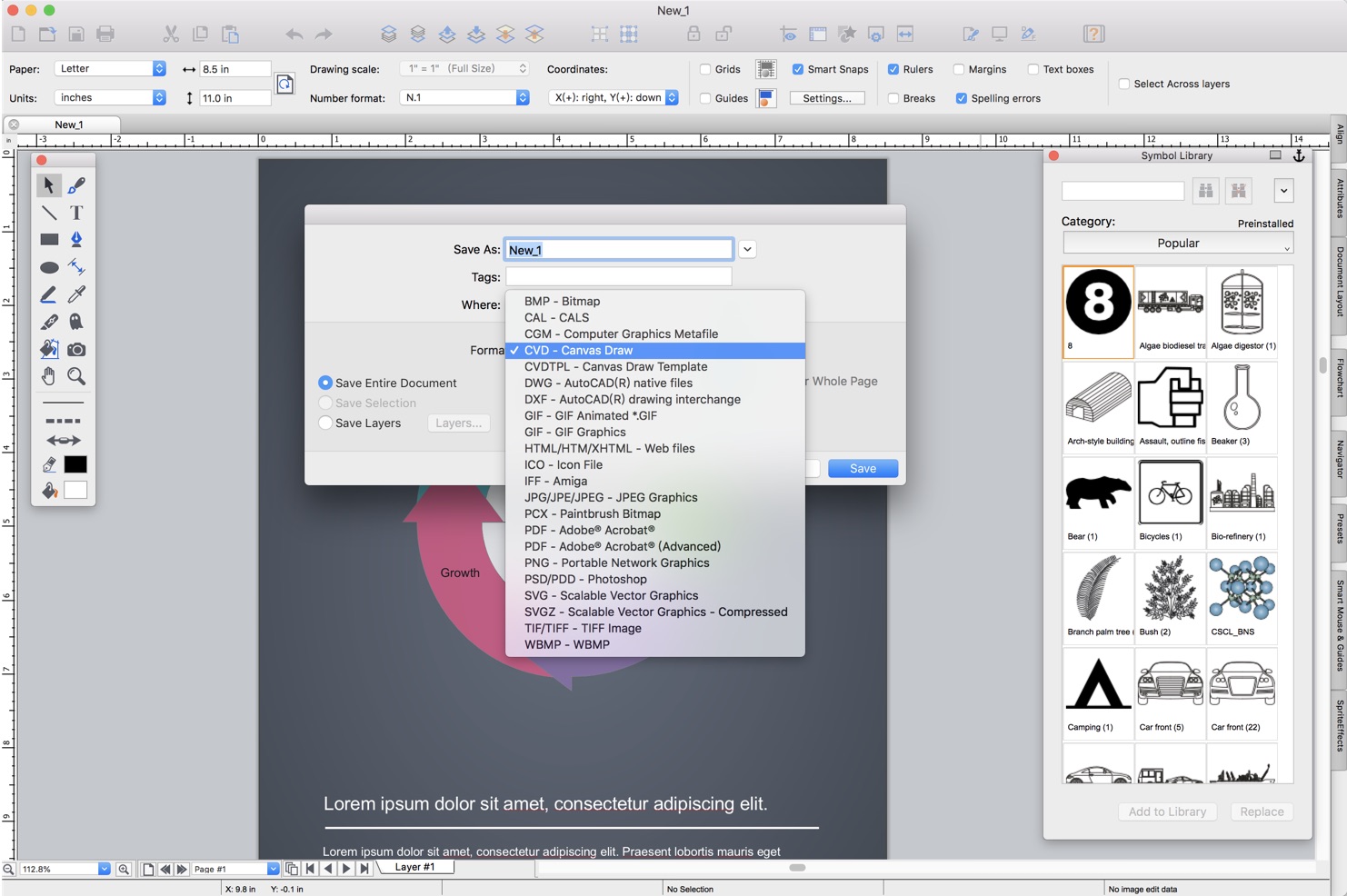Open the Number format dropdown
The height and width of the screenshot is (896, 1347).
point(464,98)
